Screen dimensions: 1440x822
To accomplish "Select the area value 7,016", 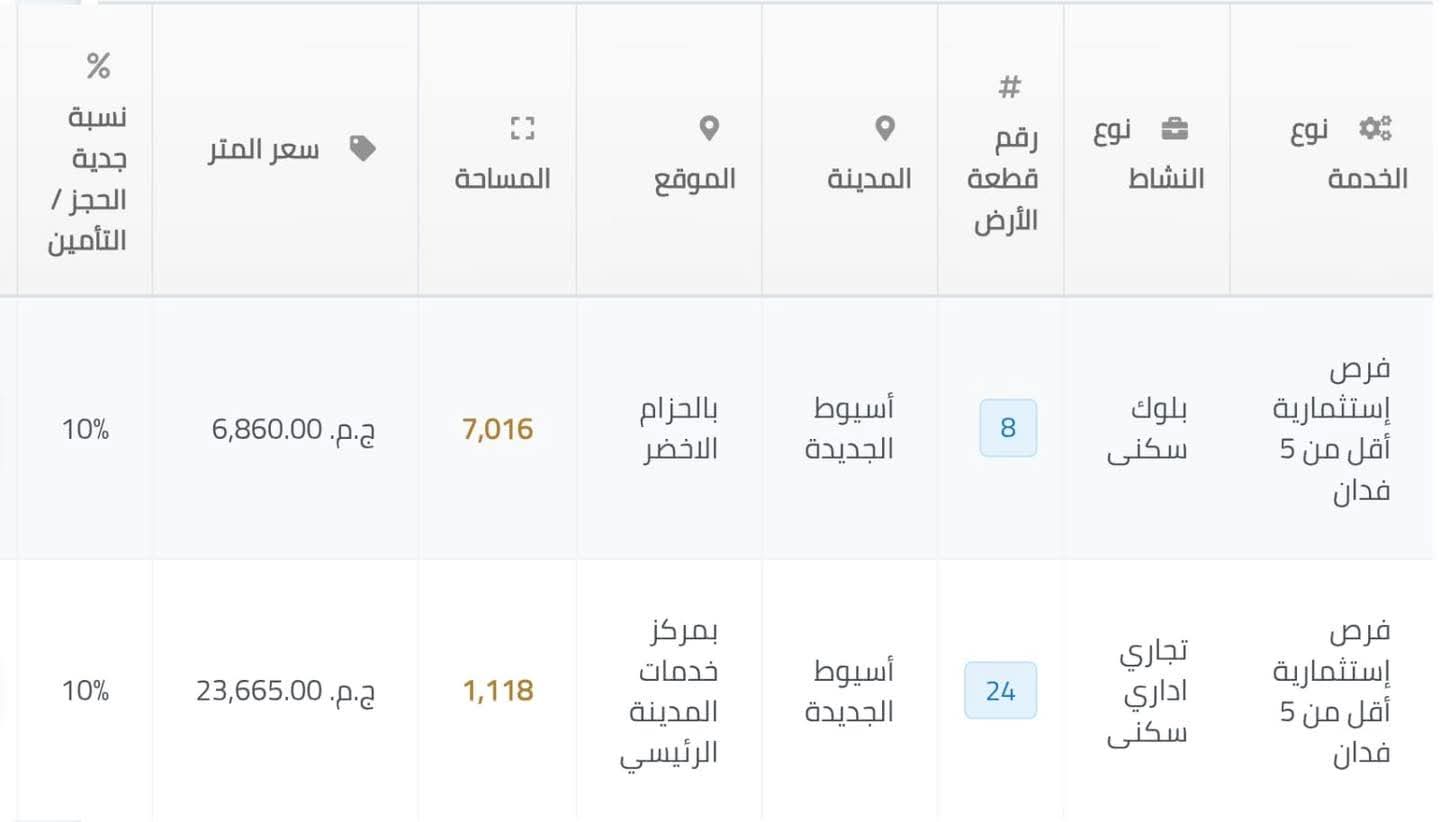I will [498, 429].
